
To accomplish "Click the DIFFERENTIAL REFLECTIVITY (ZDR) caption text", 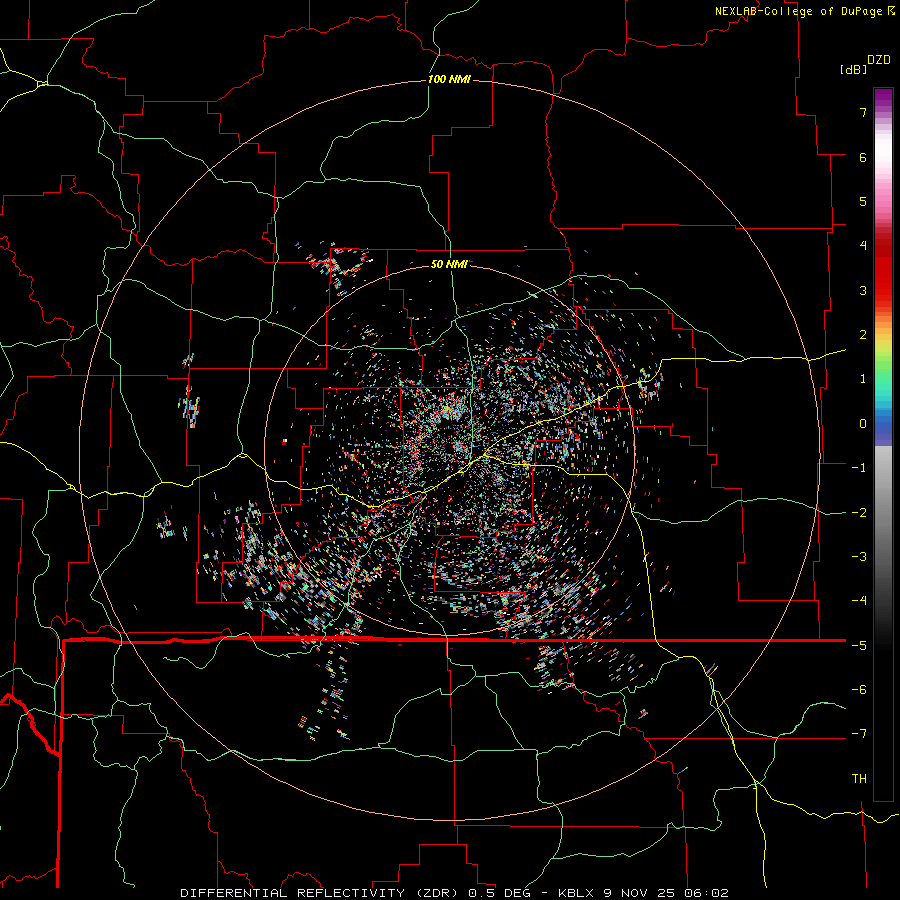I will (x=321, y=893).
